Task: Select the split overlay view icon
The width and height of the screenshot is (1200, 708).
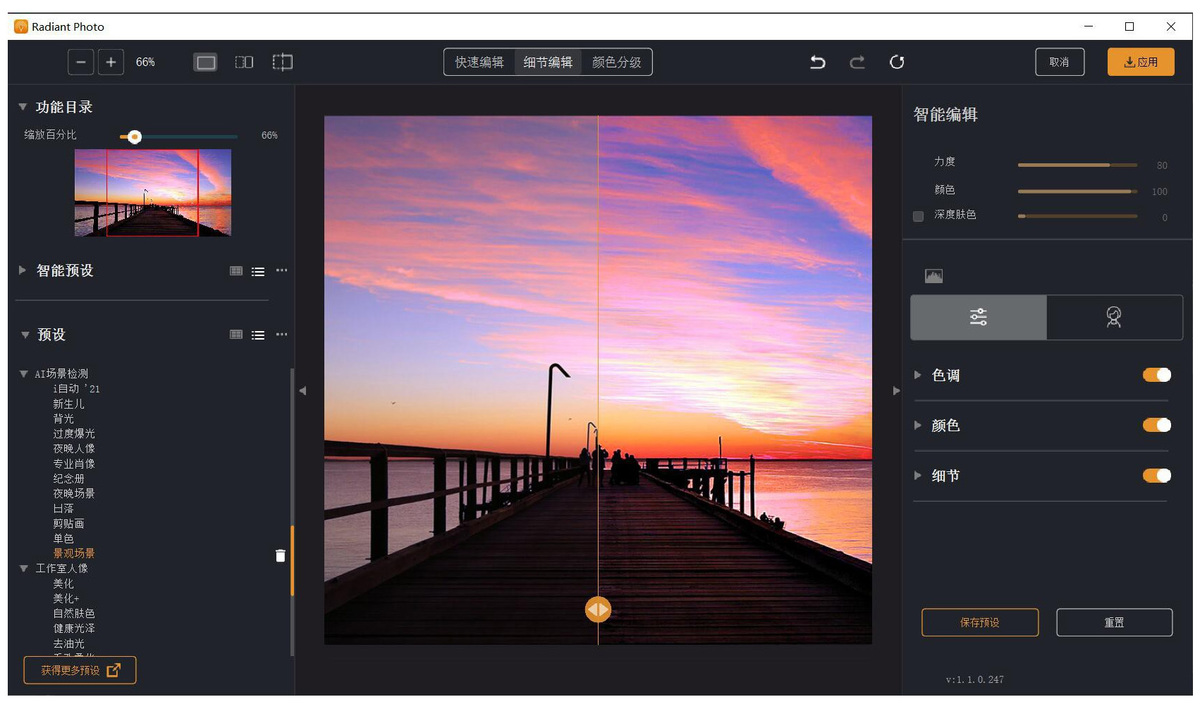Action: 283,62
